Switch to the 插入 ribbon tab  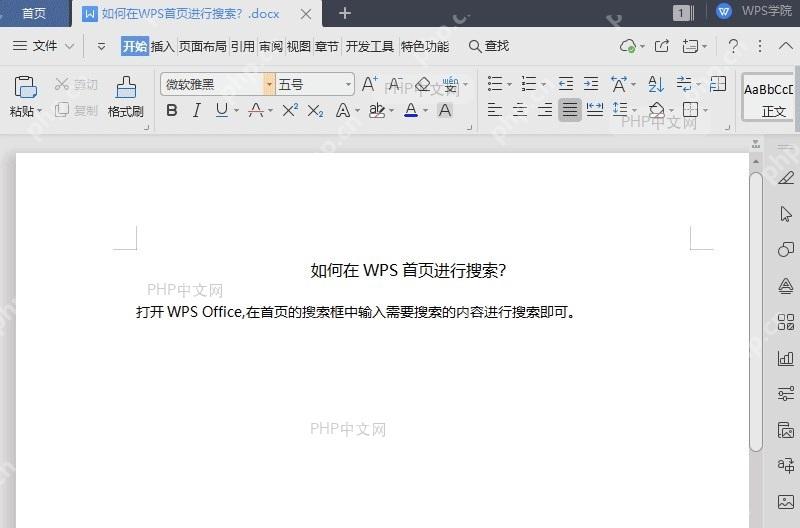163,46
